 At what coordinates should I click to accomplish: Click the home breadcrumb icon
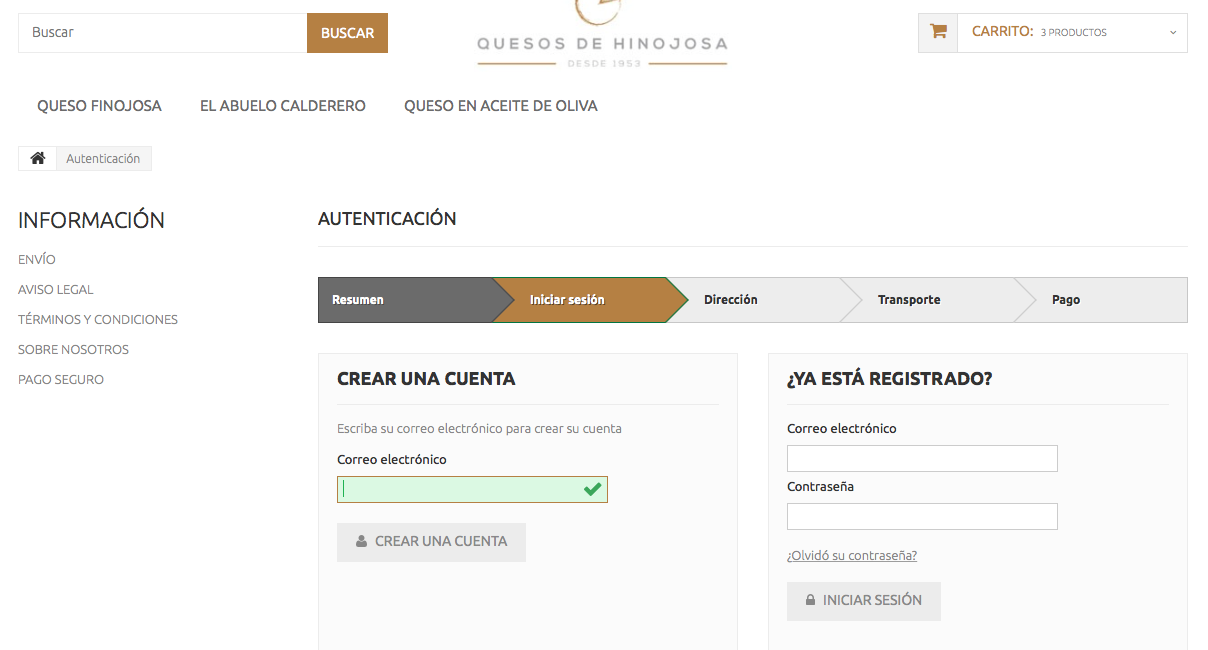(38, 158)
